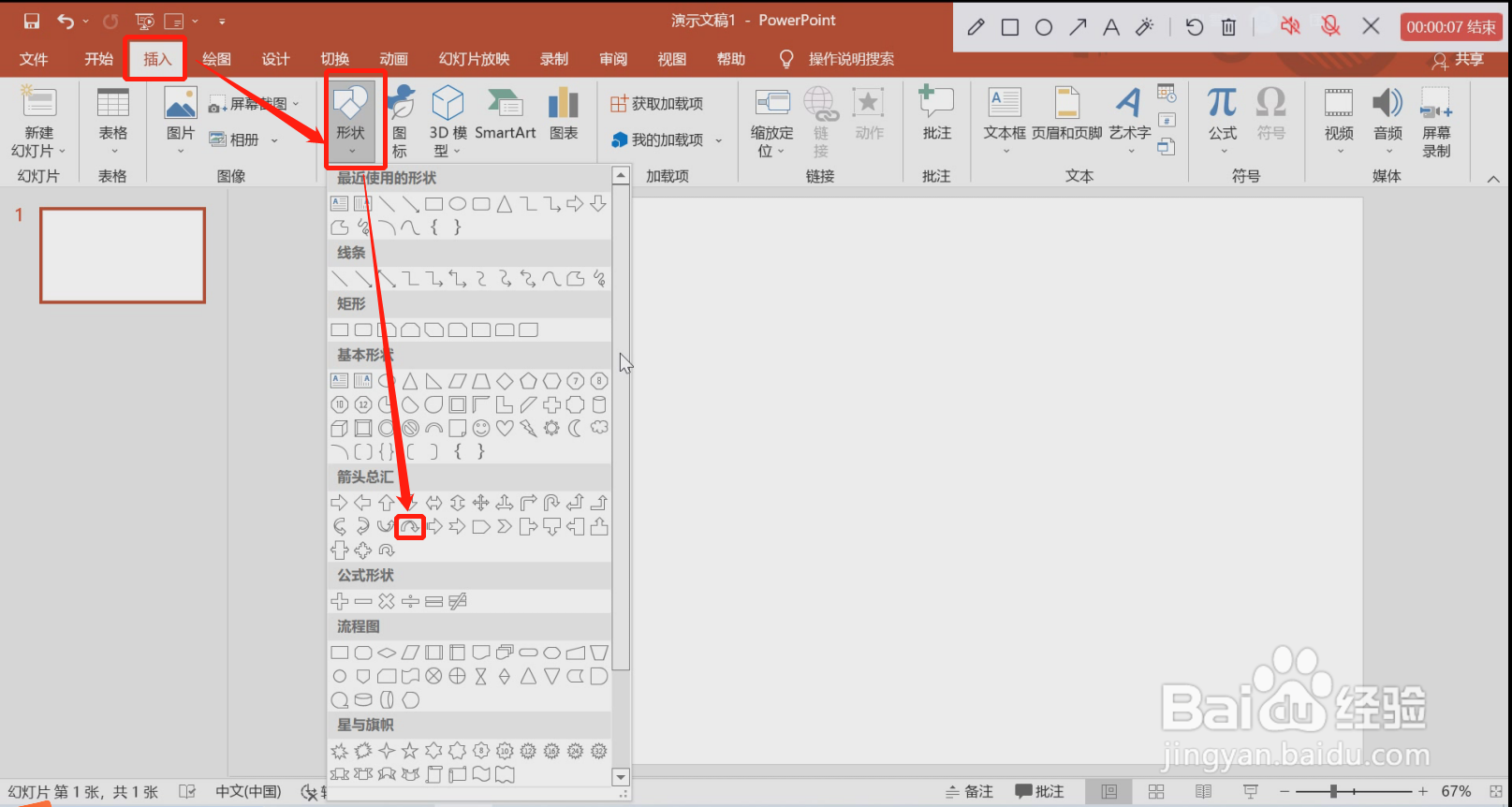Open 页眉和页脚 header and footer
This screenshot has width=1512, height=807.
pos(1067,114)
